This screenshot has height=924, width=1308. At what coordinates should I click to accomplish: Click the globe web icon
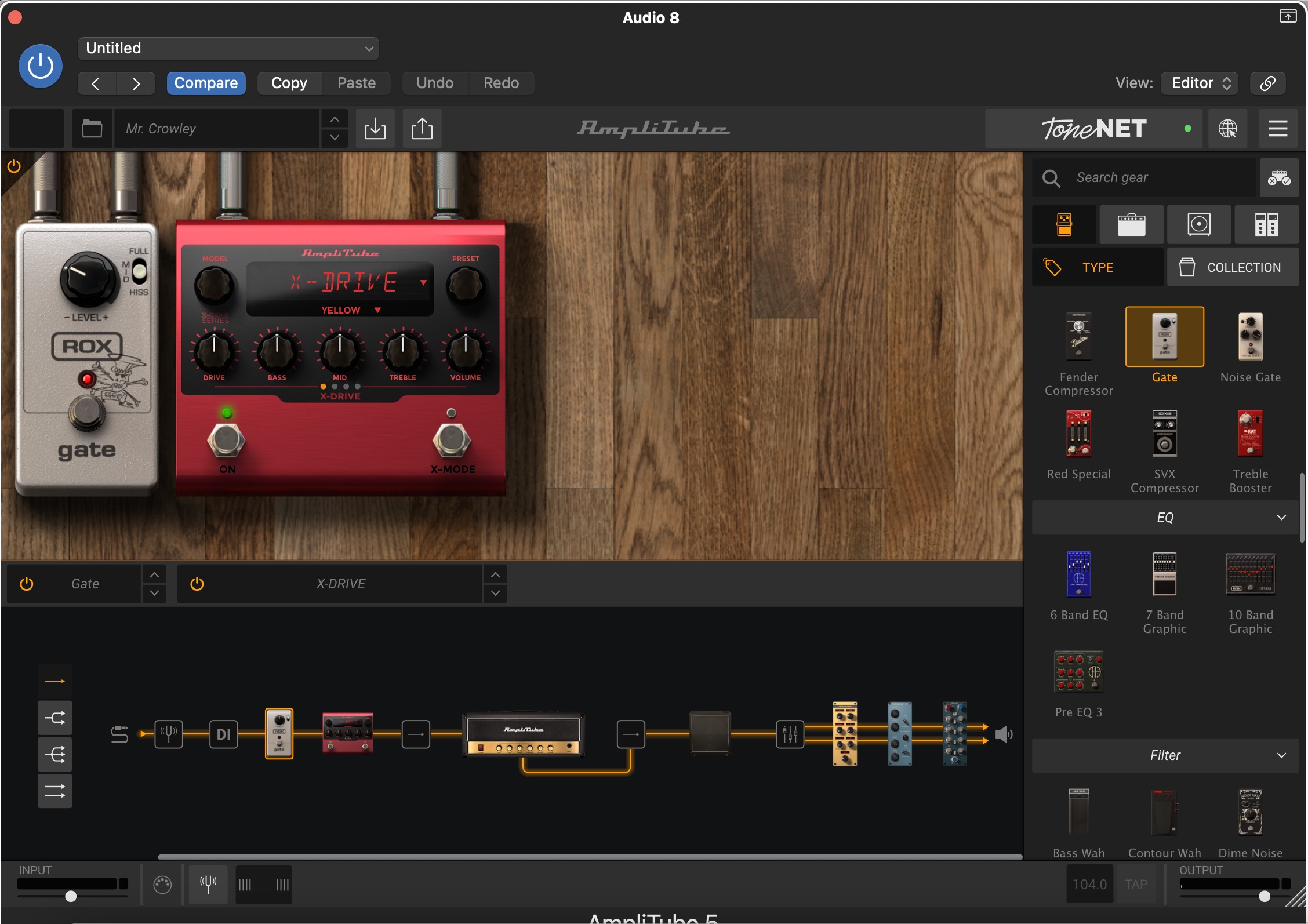coord(1227,128)
